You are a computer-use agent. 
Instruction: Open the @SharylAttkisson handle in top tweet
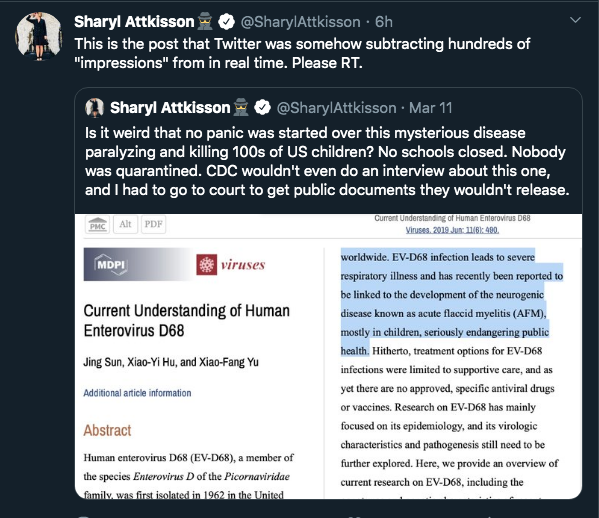click(300, 22)
